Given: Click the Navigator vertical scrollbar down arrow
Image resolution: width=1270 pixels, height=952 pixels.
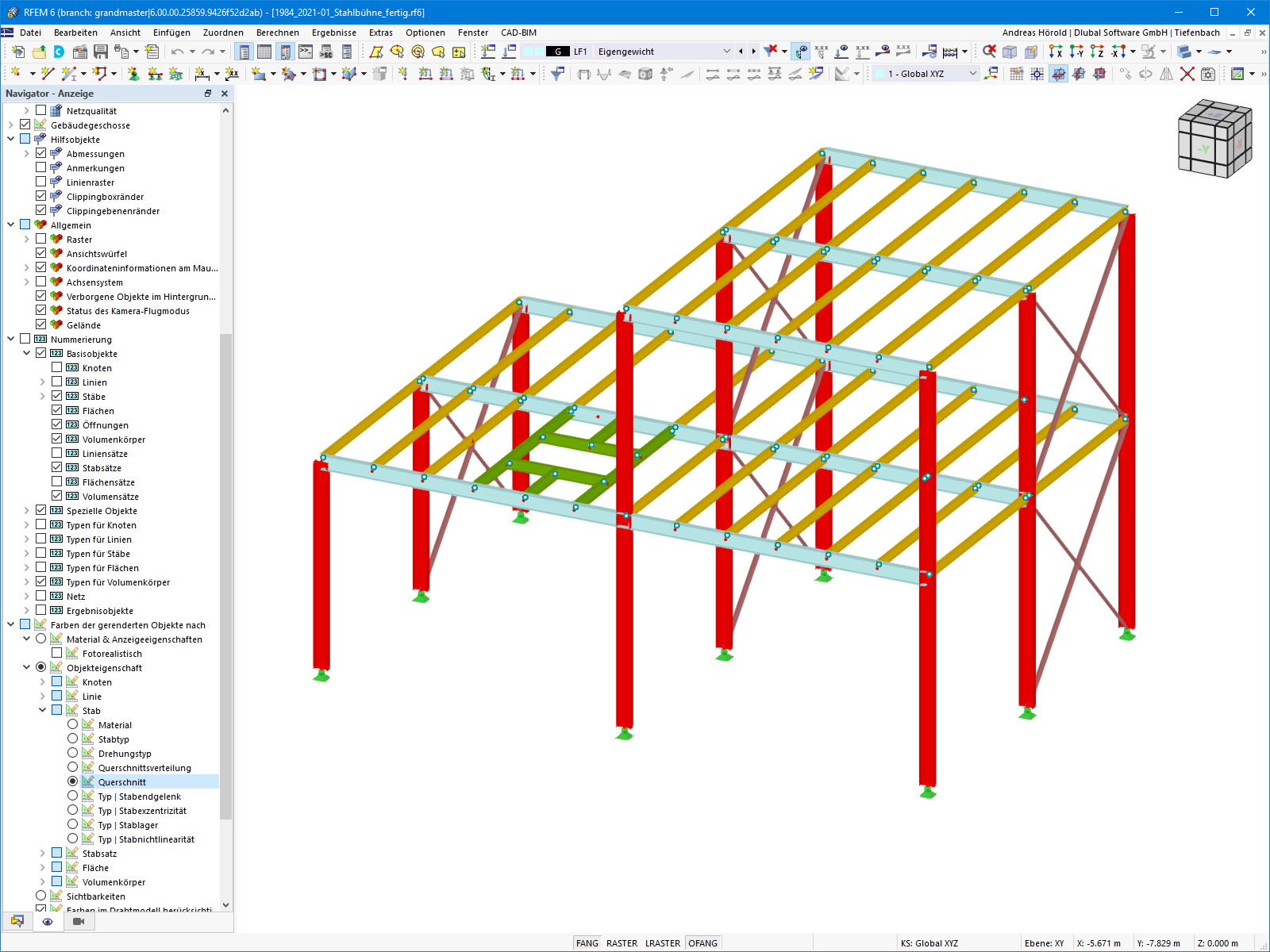Looking at the screenshot, I should (226, 904).
